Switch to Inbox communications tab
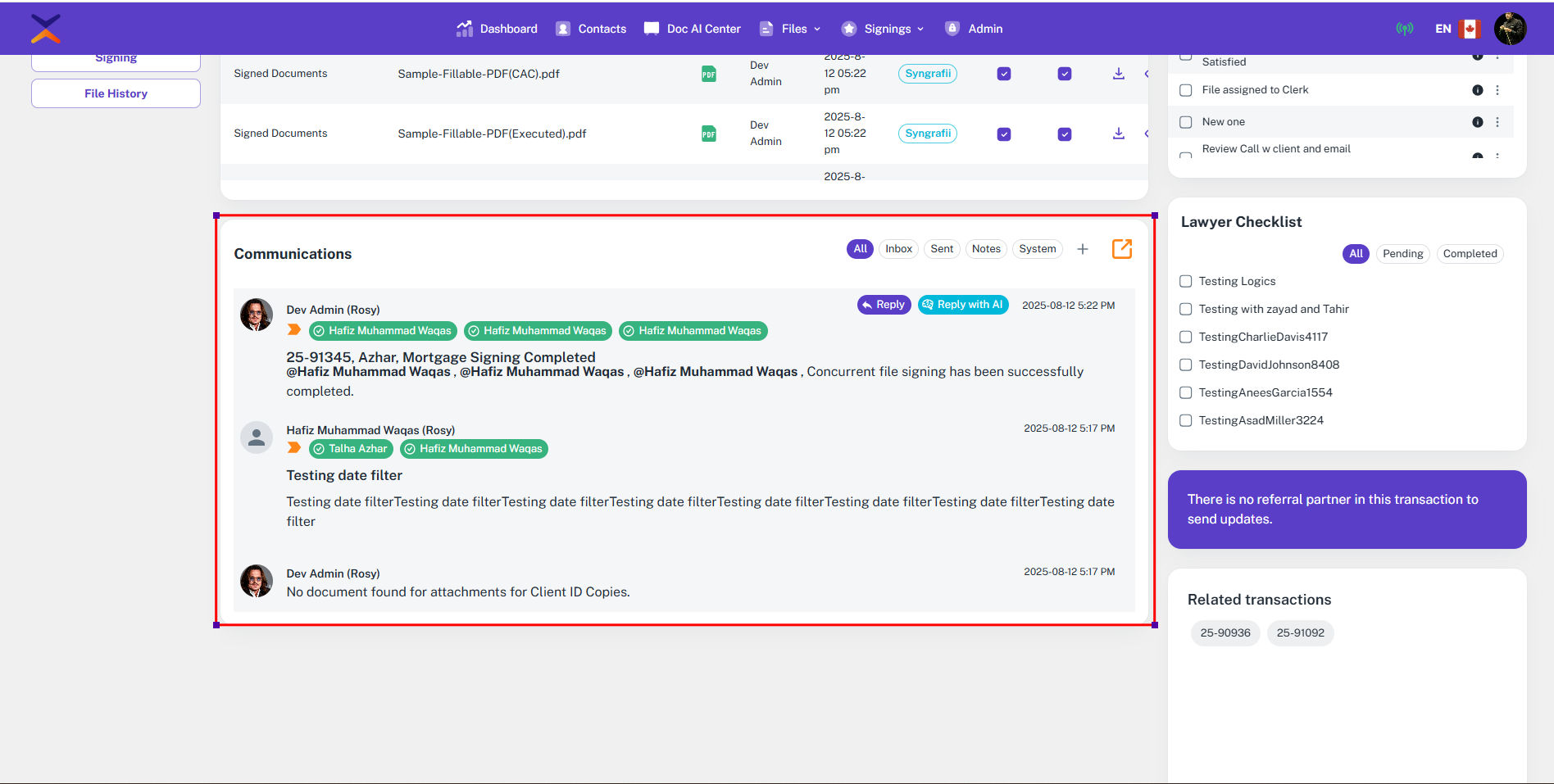The height and width of the screenshot is (784, 1554). coord(898,249)
